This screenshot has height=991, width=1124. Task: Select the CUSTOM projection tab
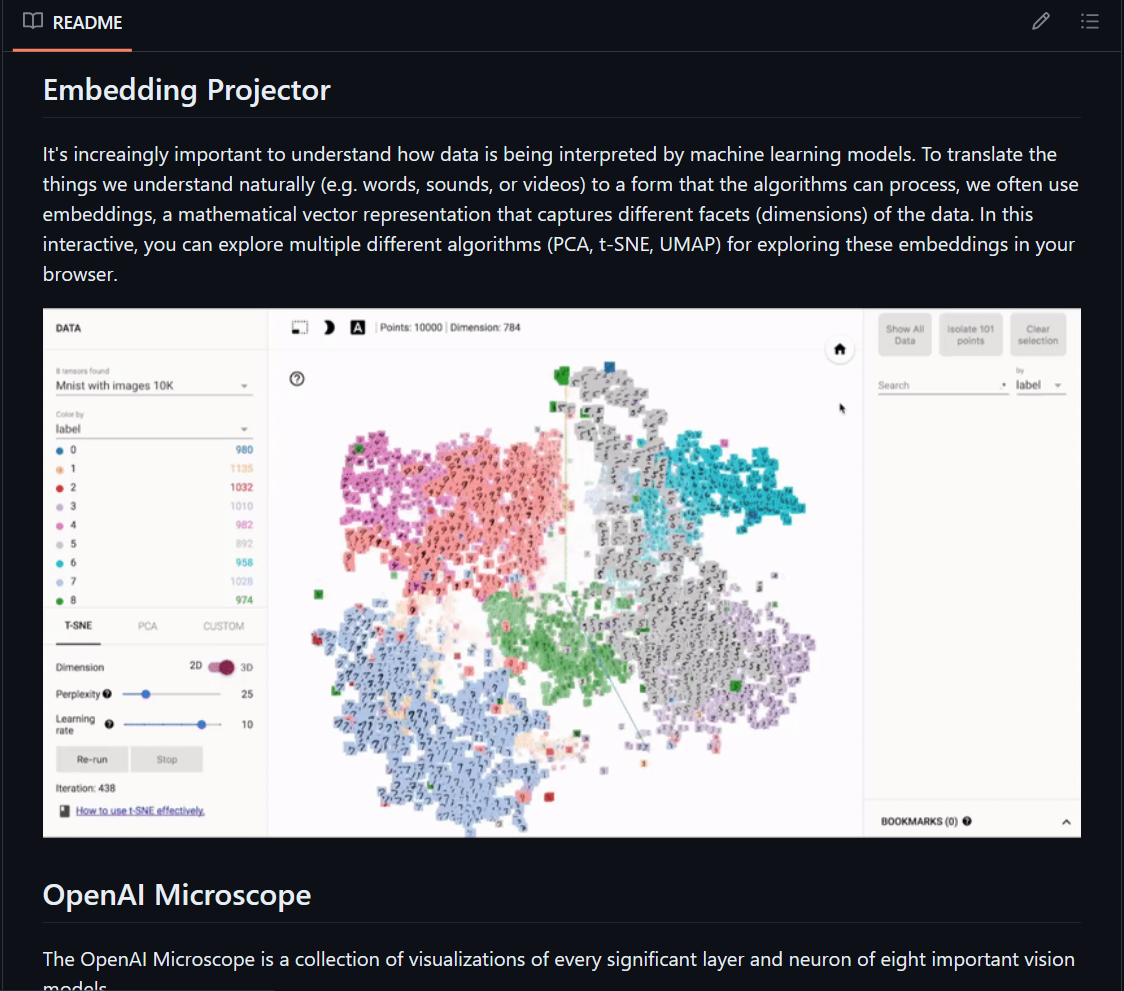pos(223,626)
